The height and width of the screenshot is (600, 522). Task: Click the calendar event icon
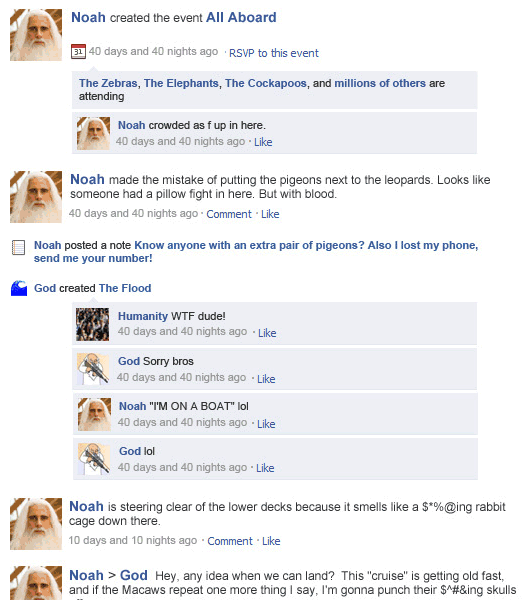(78, 51)
